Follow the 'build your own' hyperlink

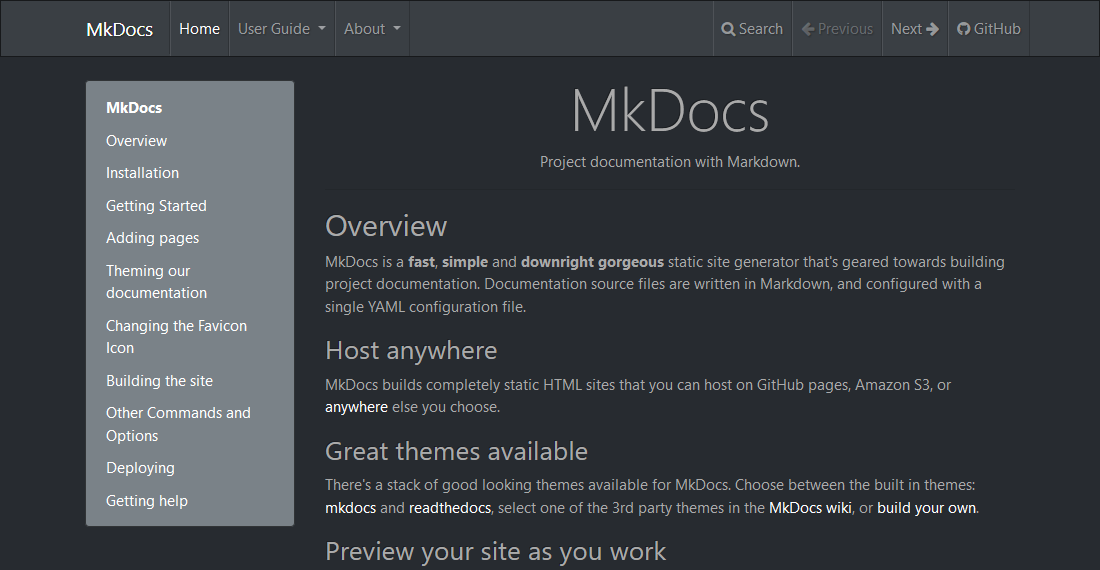click(x=926, y=508)
